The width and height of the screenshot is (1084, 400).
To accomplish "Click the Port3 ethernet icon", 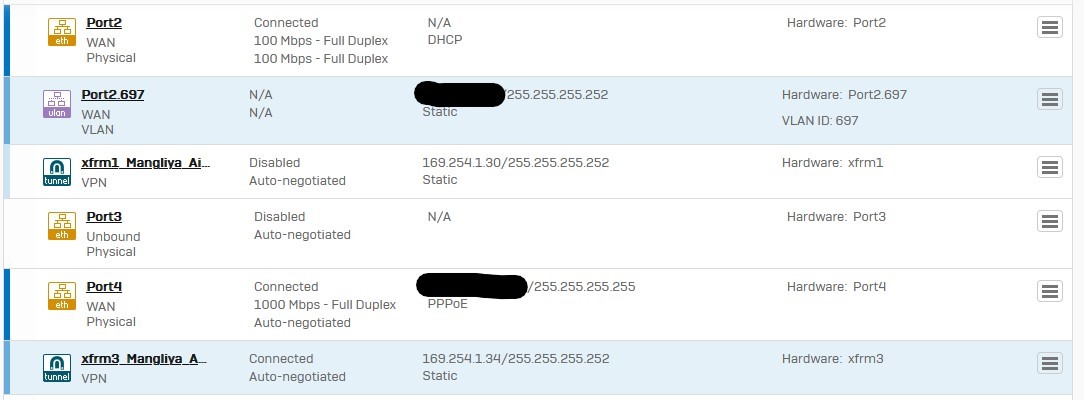I will 62,226.
